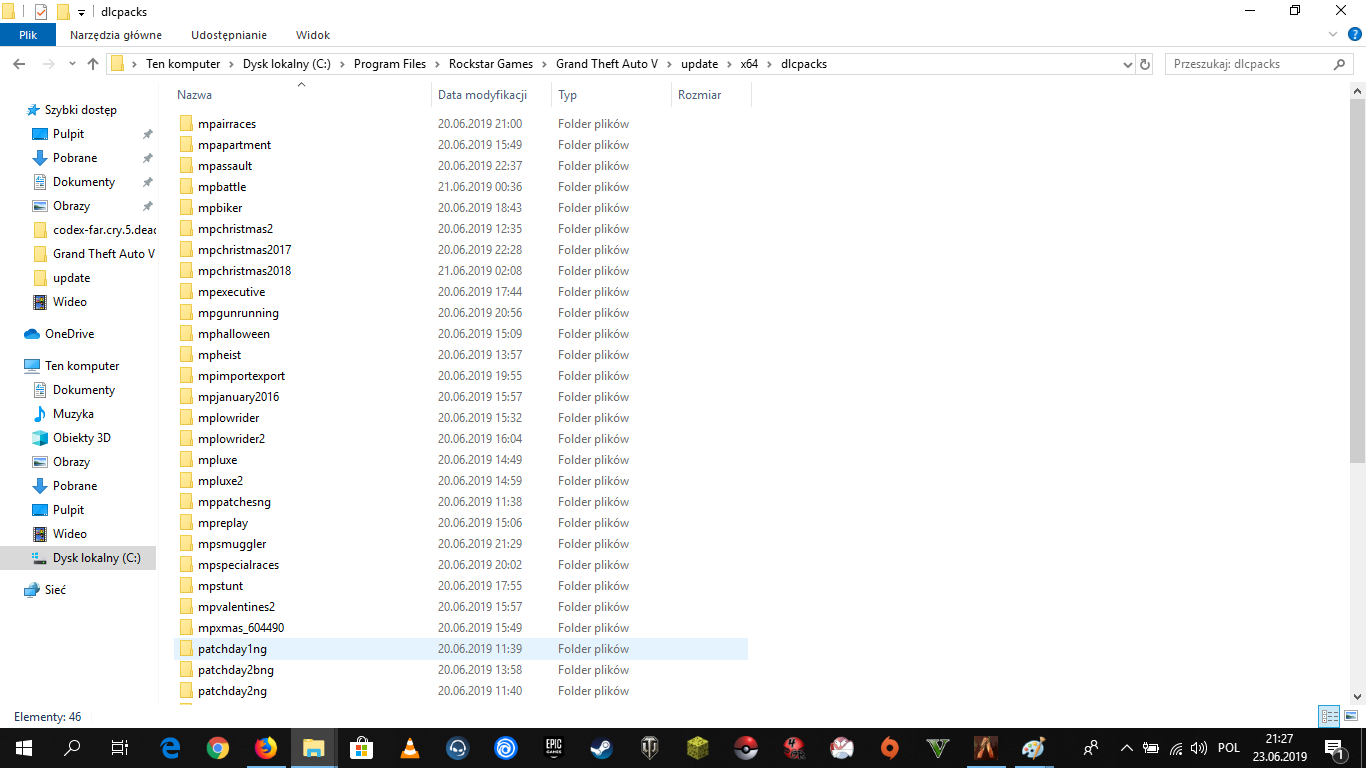This screenshot has width=1366, height=768.
Task: Open Task View on taskbar
Action: click(x=120, y=748)
